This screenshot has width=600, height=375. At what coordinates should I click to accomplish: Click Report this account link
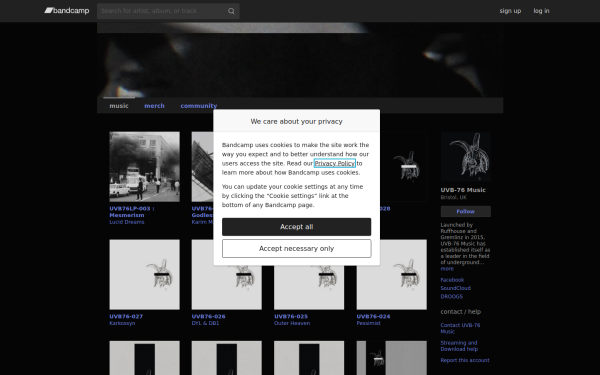point(465,360)
